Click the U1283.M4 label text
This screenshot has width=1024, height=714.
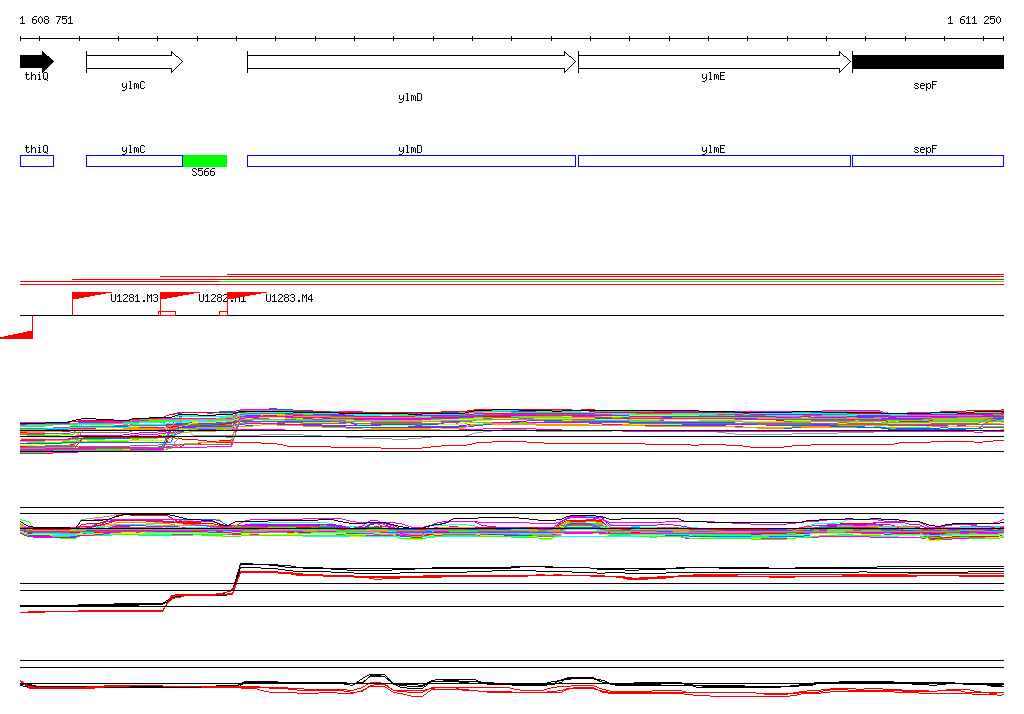point(289,298)
